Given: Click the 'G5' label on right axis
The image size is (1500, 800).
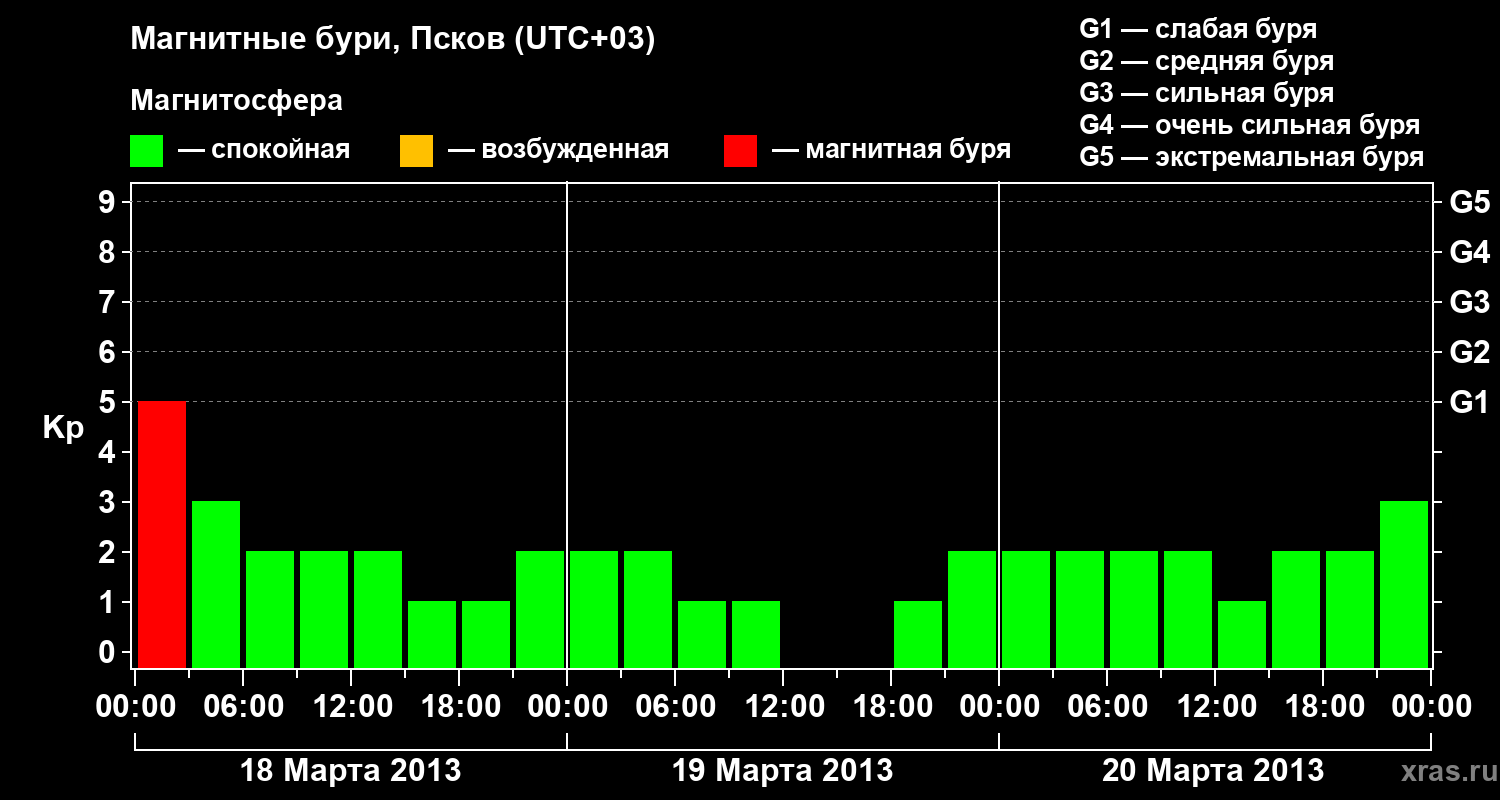Looking at the screenshot, I should click(1469, 203).
